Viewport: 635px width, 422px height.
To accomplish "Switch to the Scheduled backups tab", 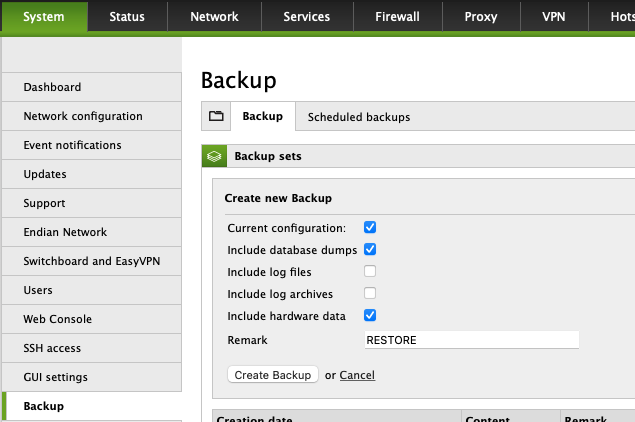I will 358,117.
